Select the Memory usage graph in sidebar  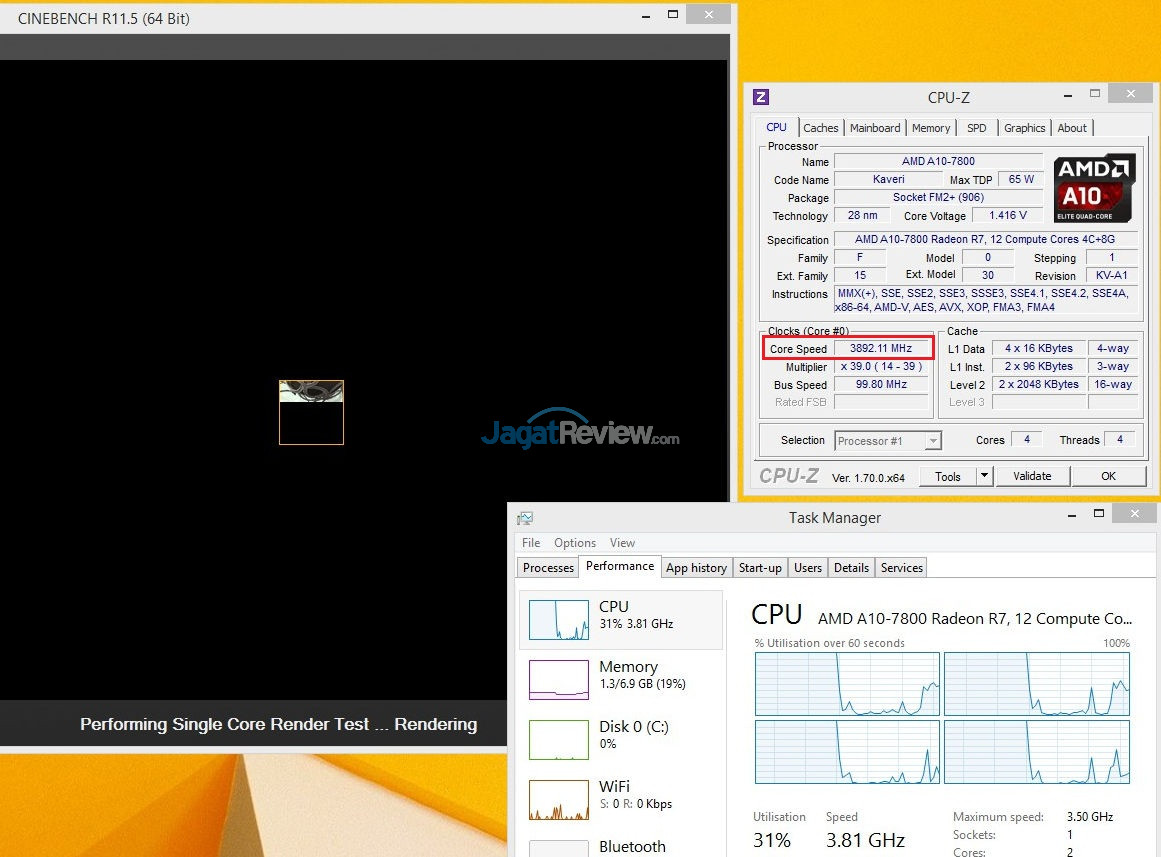(x=558, y=679)
